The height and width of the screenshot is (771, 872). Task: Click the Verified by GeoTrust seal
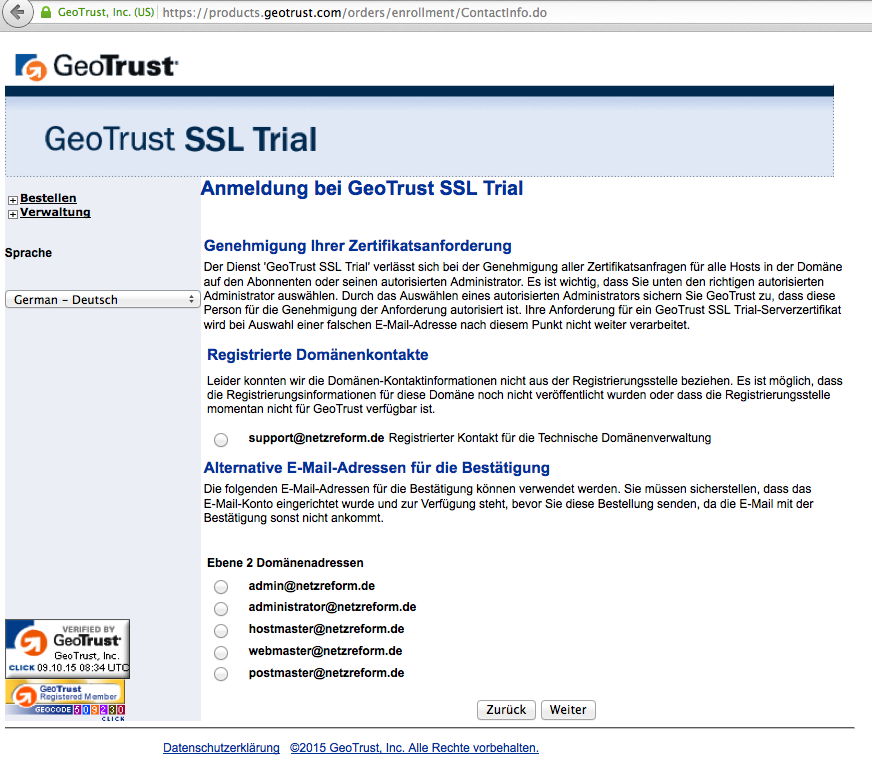tap(67, 648)
